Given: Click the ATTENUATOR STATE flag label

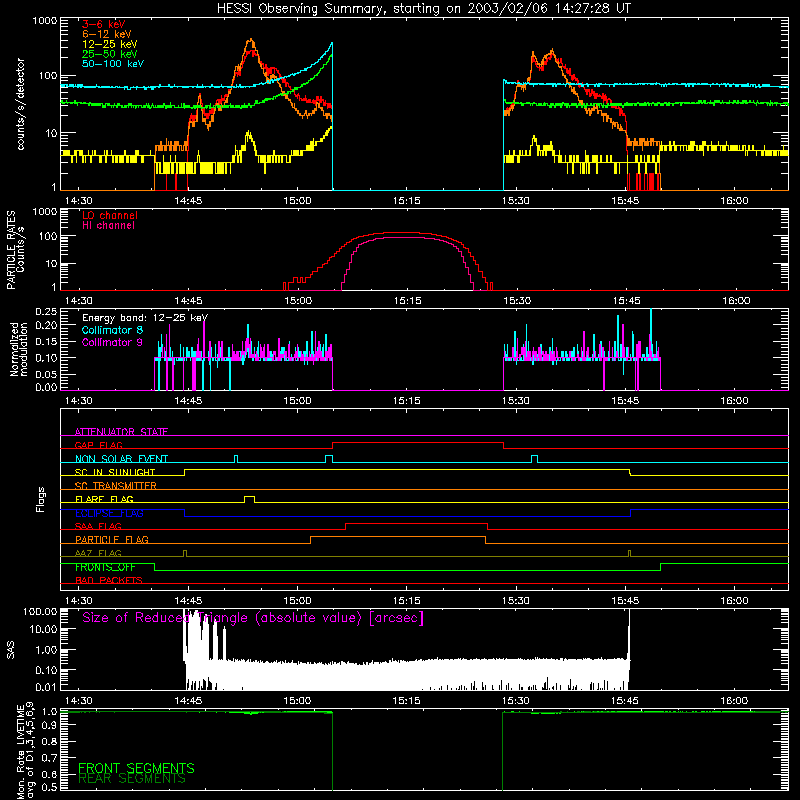Looking at the screenshot, I should [x=121, y=432].
